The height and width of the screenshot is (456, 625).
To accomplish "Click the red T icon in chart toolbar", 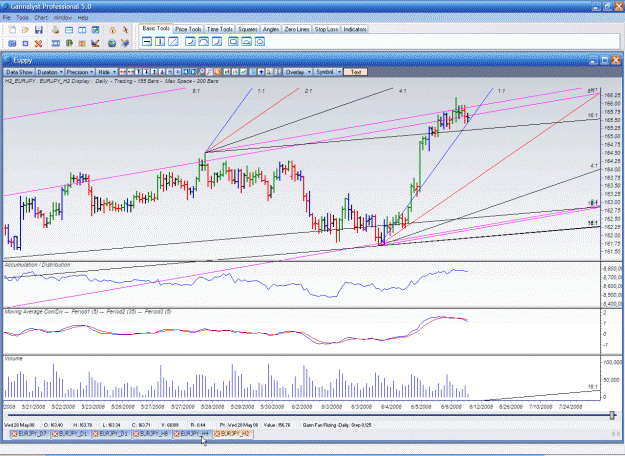I will coord(138,72).
